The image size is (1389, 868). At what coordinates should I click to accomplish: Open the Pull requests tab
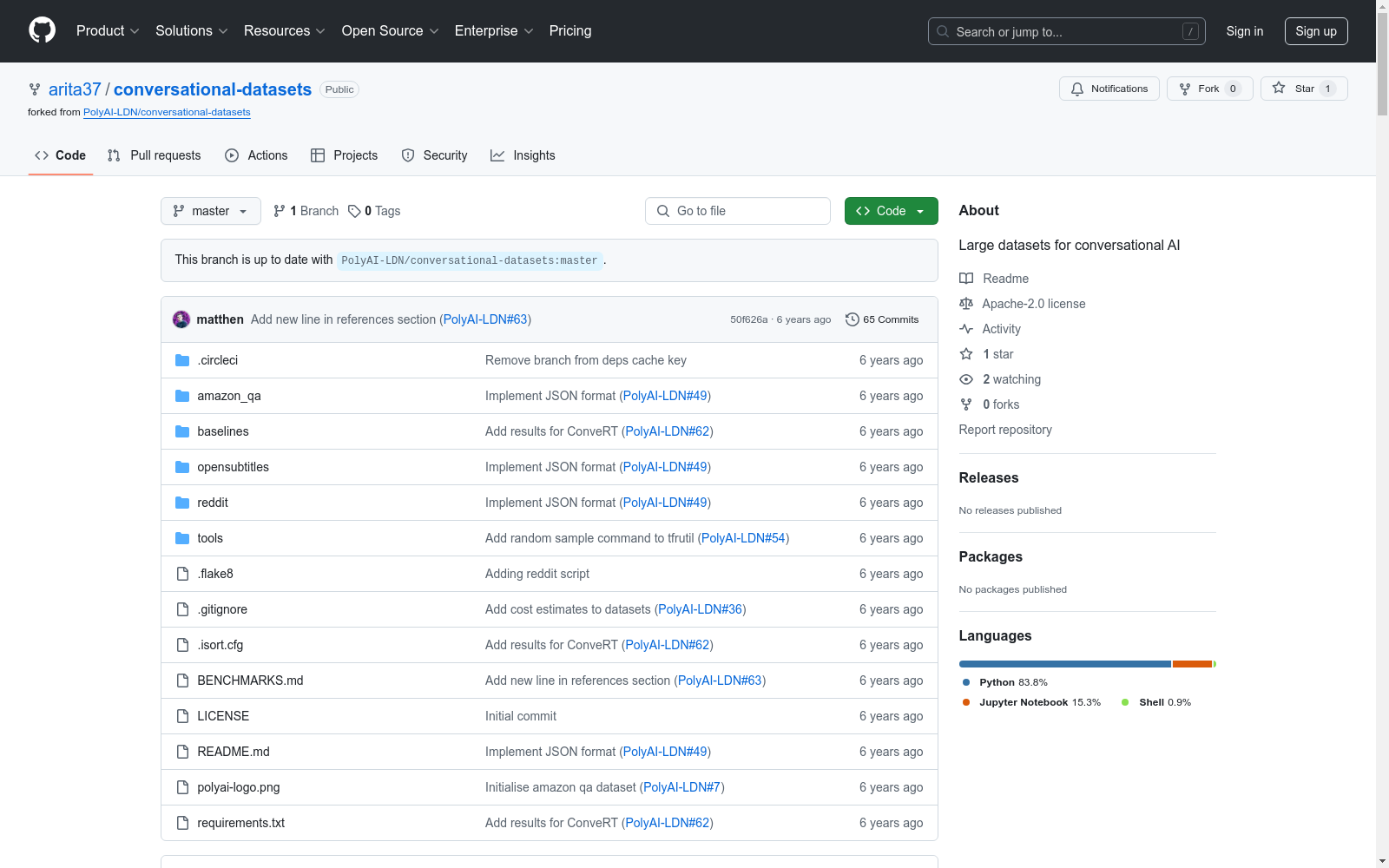click(155, 155)
